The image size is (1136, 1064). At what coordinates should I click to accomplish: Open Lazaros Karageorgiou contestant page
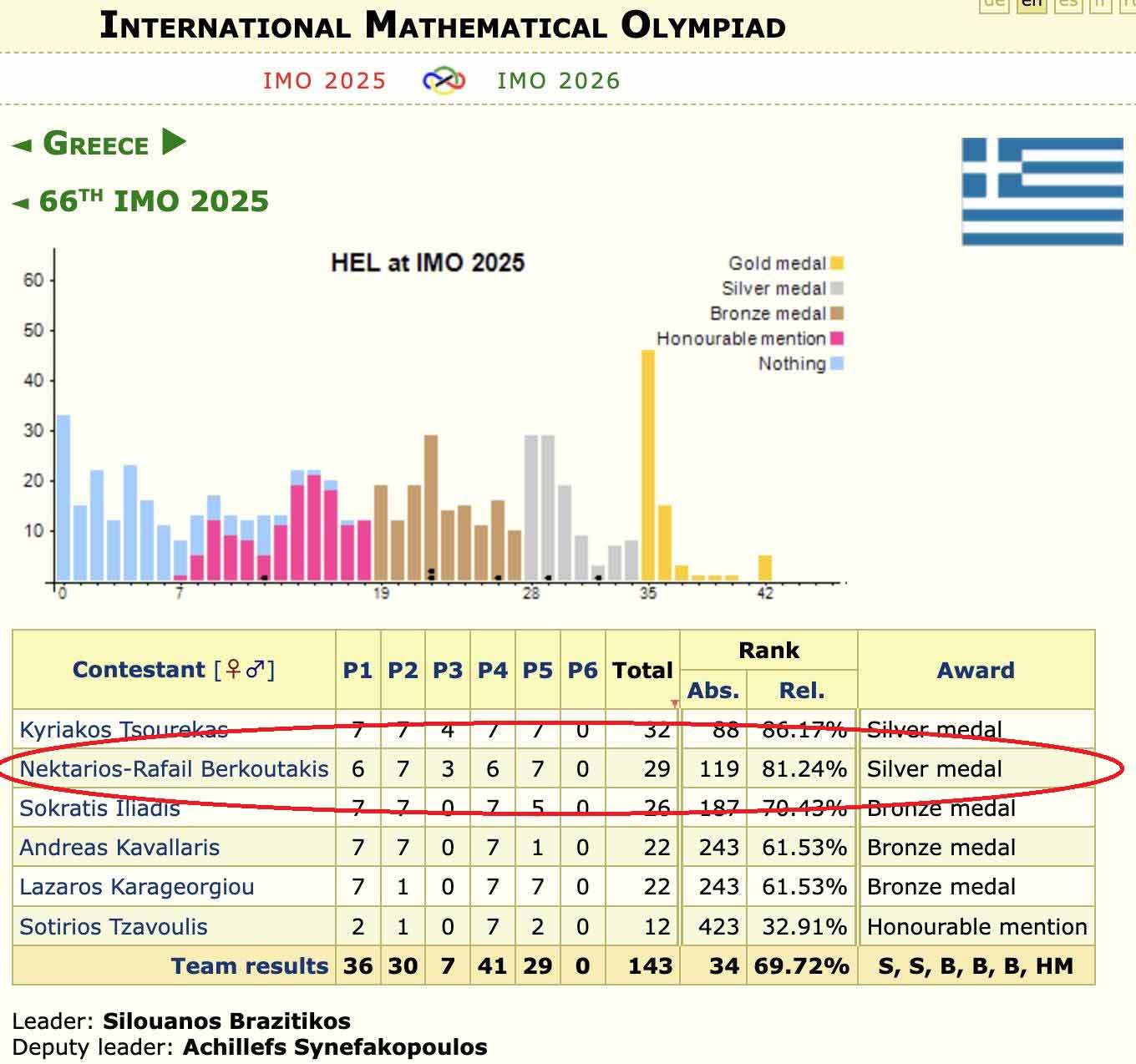pyautogui.click(x=137, y=886)
